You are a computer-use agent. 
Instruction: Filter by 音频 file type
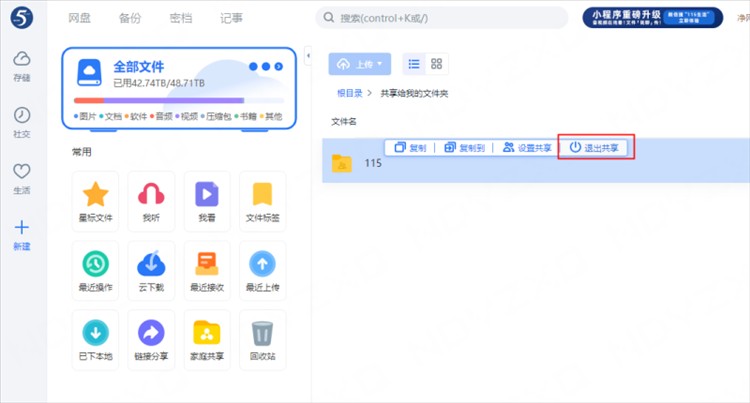point(161,116)
